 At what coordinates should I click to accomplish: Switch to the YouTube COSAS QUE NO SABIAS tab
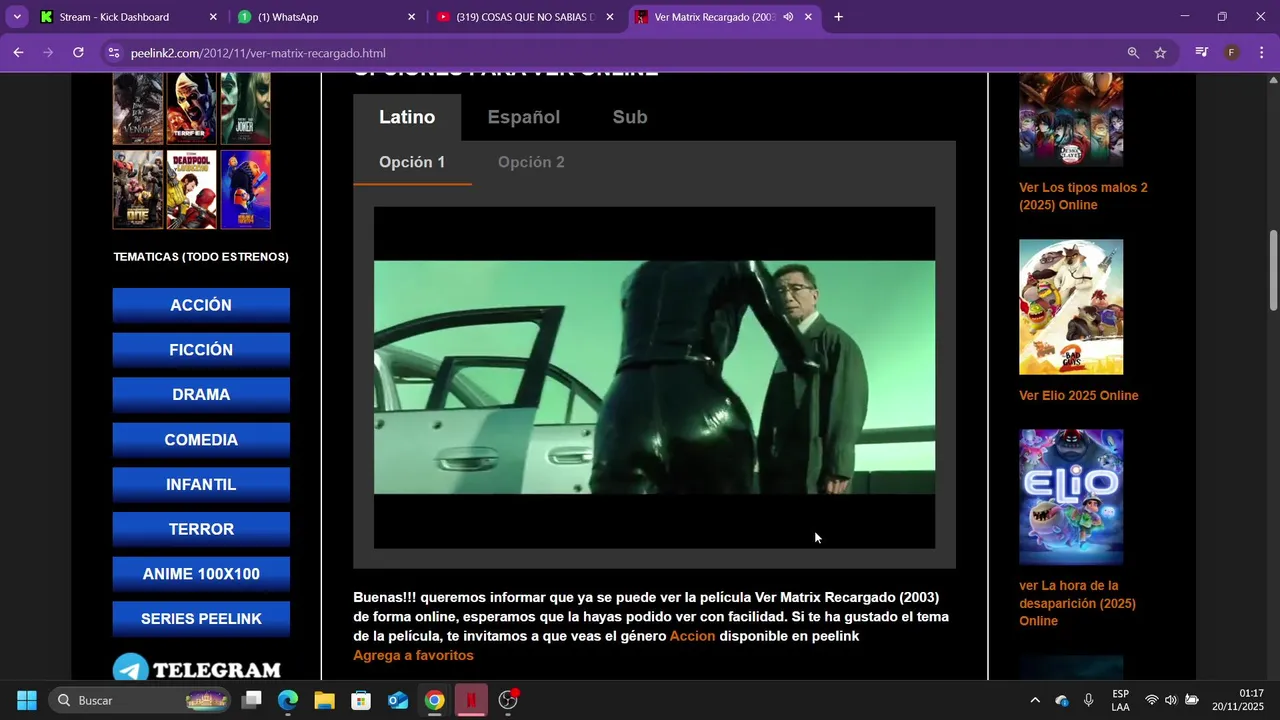pyautogui.click(x=525, y=17)
